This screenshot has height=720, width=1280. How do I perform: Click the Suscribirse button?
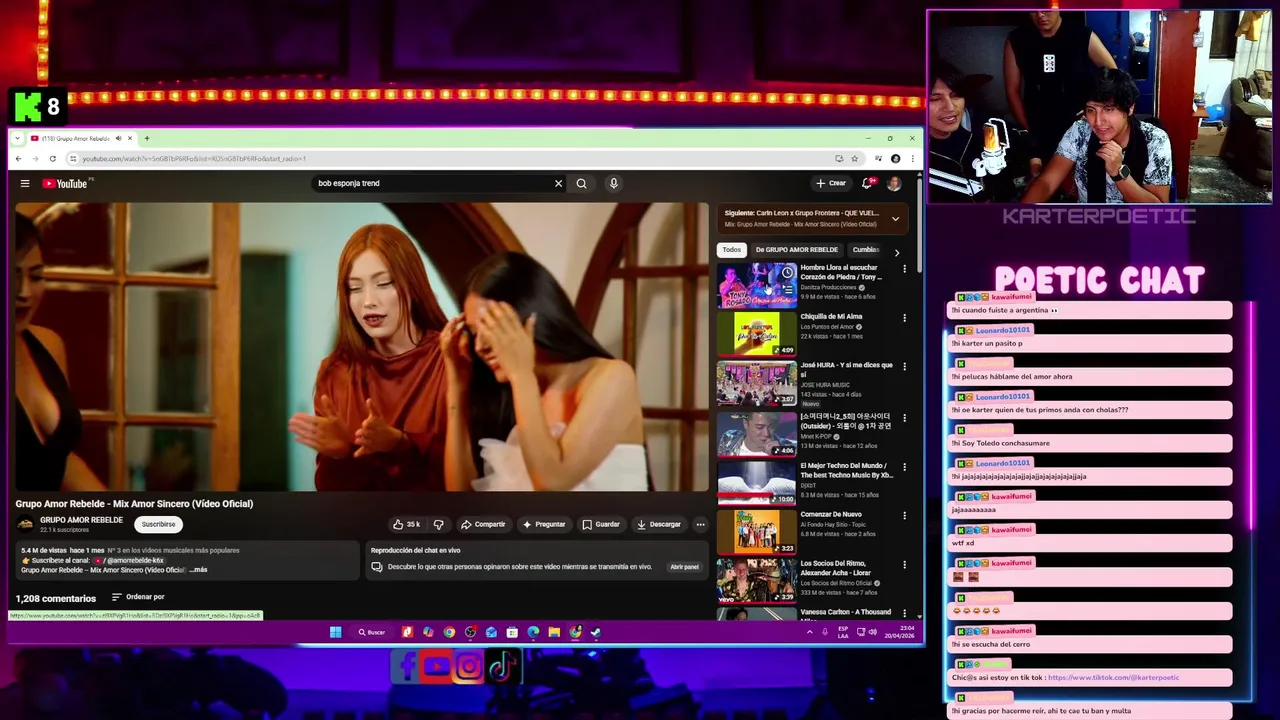click(158, 524)
